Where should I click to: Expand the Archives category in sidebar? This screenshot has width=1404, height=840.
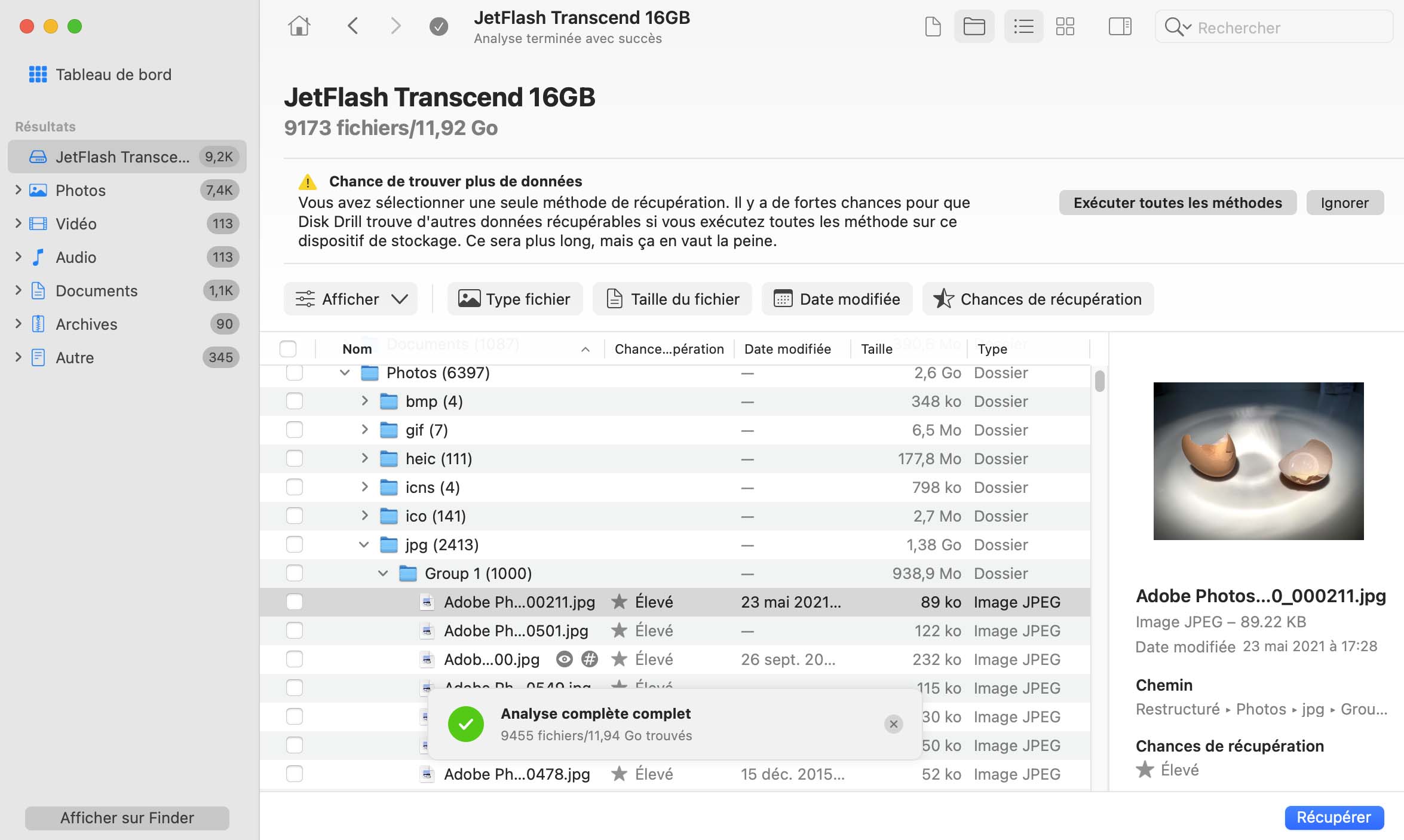[x=18, y=324]
